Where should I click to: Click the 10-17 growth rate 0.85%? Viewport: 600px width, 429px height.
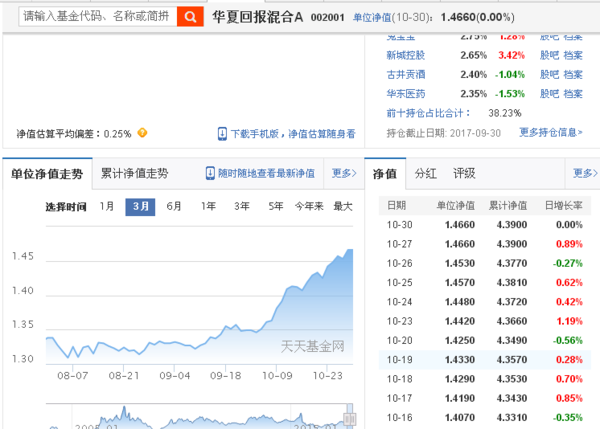coord(569,398)
